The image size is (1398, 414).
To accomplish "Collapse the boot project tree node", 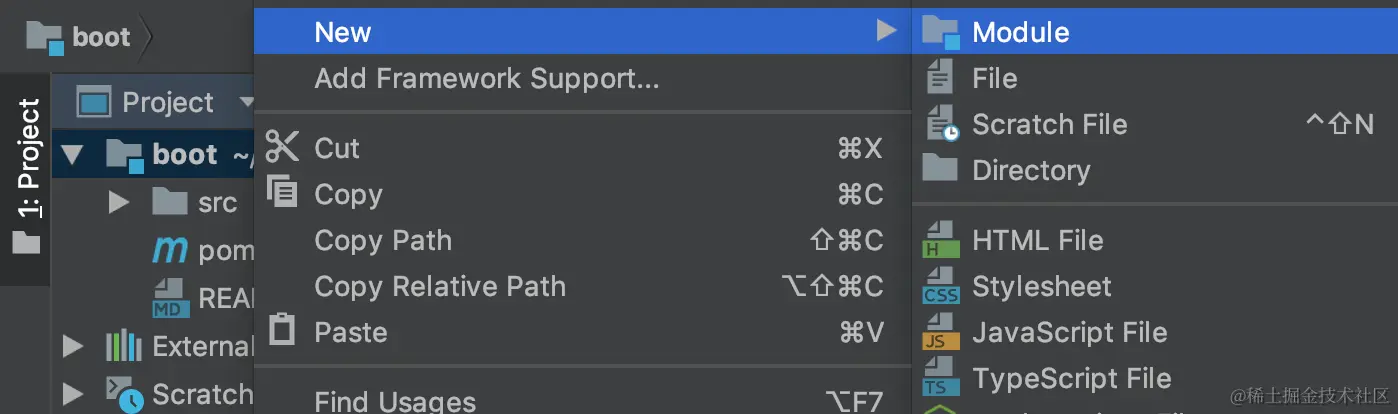I will 72,154.
